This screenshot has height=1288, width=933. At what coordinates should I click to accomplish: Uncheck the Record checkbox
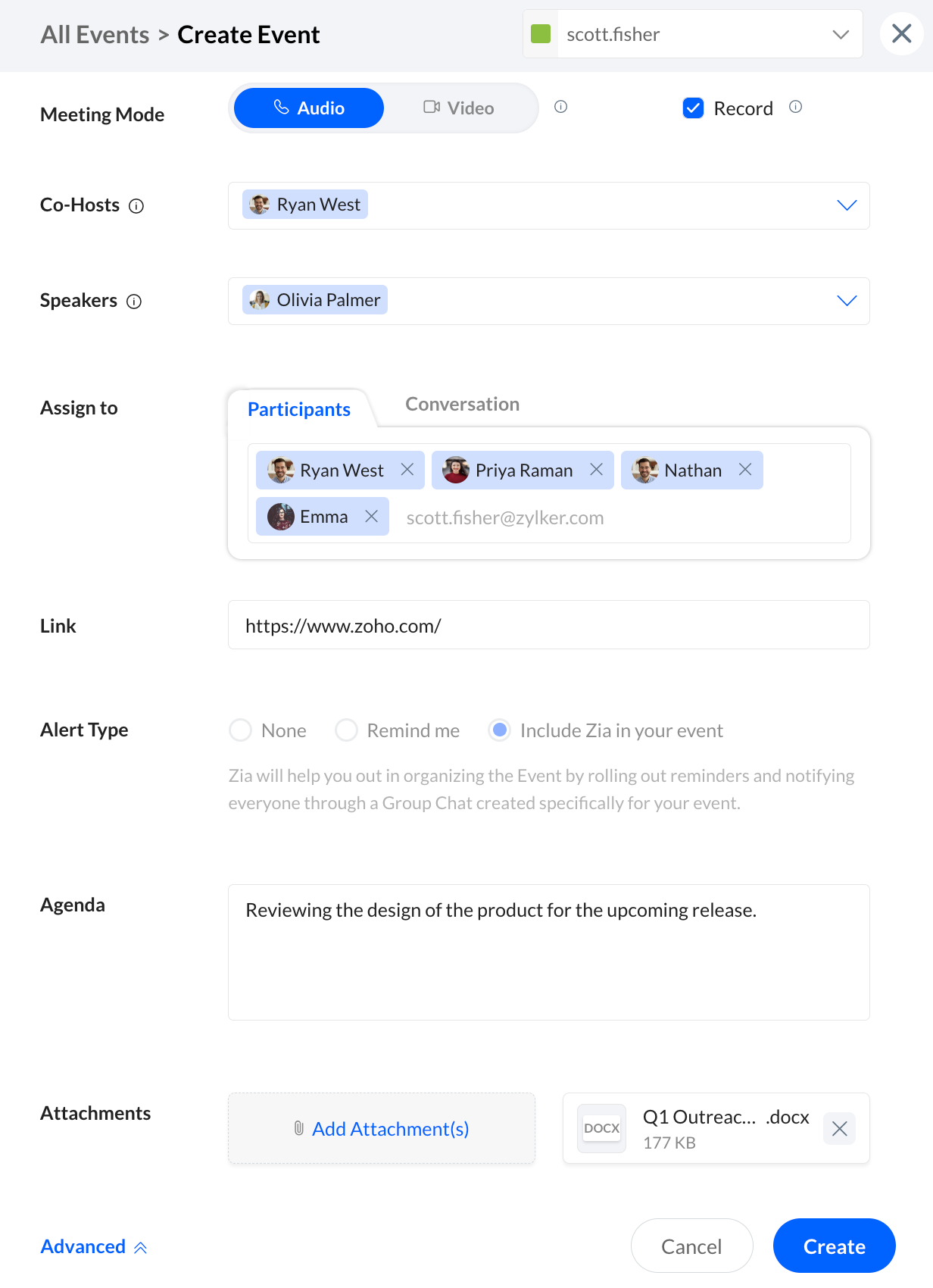pos(693,108)
